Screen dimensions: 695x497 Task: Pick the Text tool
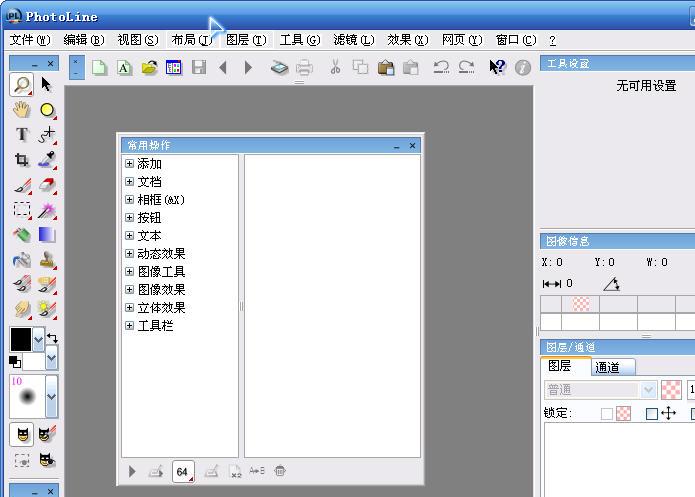coord(21,135)
